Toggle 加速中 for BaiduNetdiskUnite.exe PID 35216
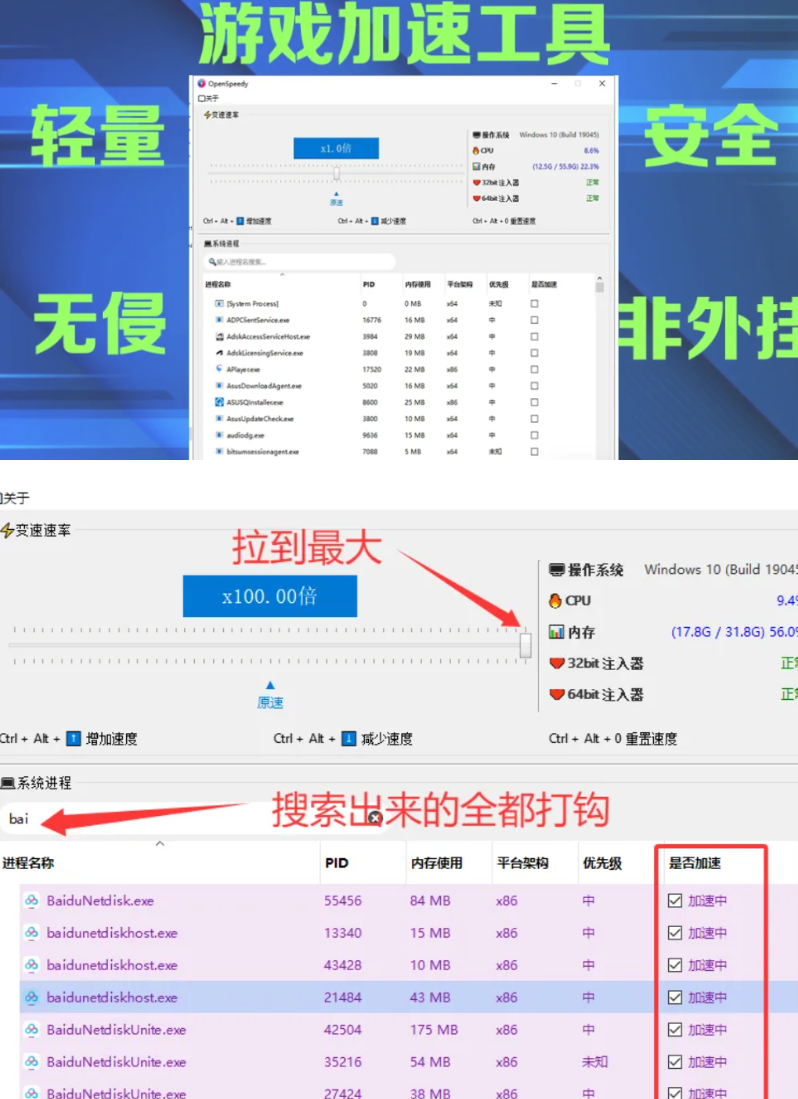 [675, 1062]
